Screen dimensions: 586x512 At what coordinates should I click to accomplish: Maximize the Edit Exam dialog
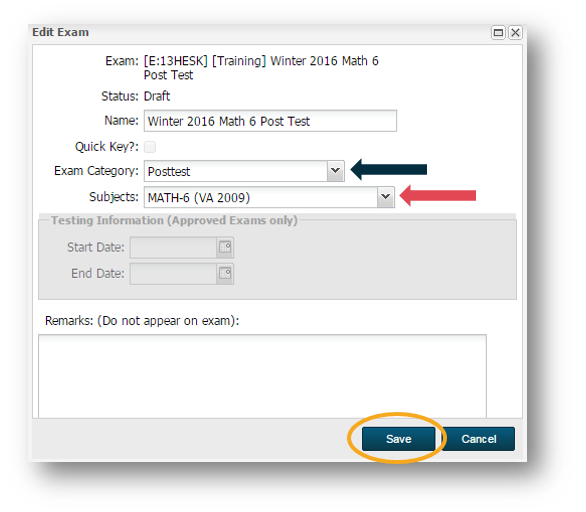498,33
